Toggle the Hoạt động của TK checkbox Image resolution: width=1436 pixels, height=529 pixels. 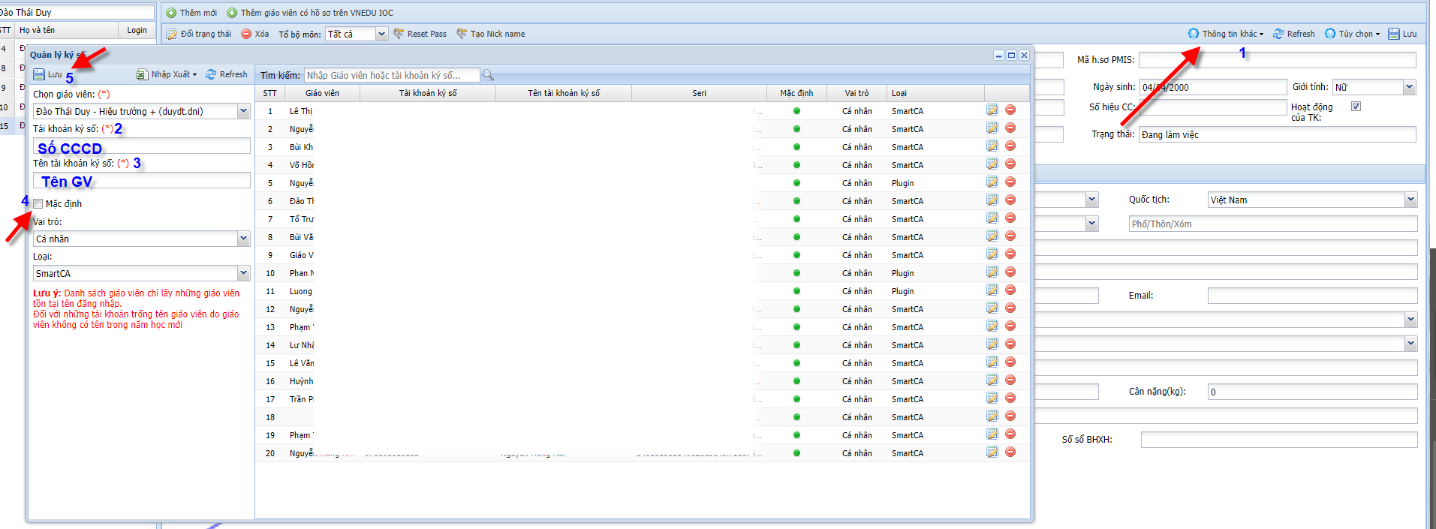1357,107
